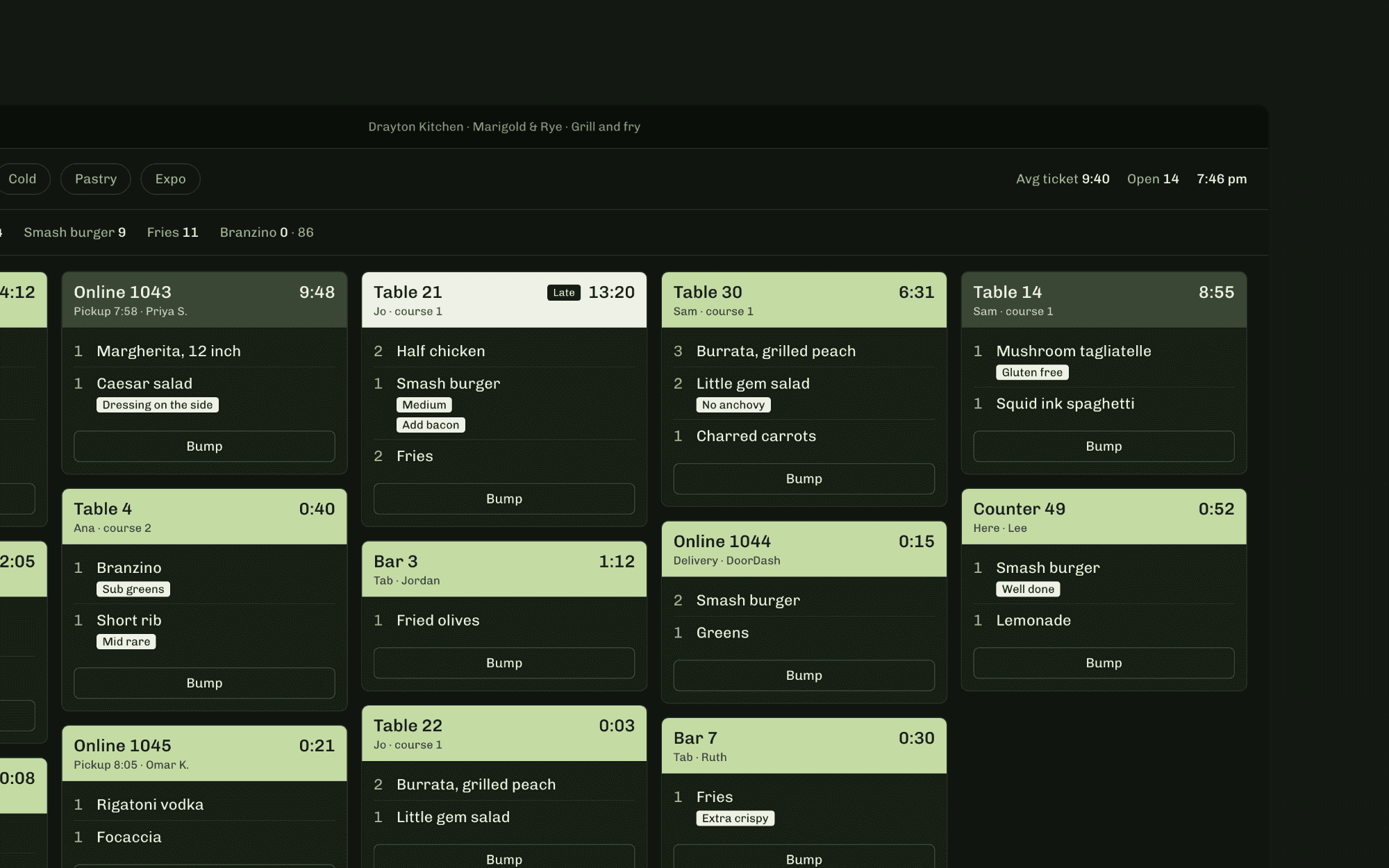Viewport: 1389px width, 868px height.
Task: Select the Charred carrots item
Action: [x=804, y=436]
